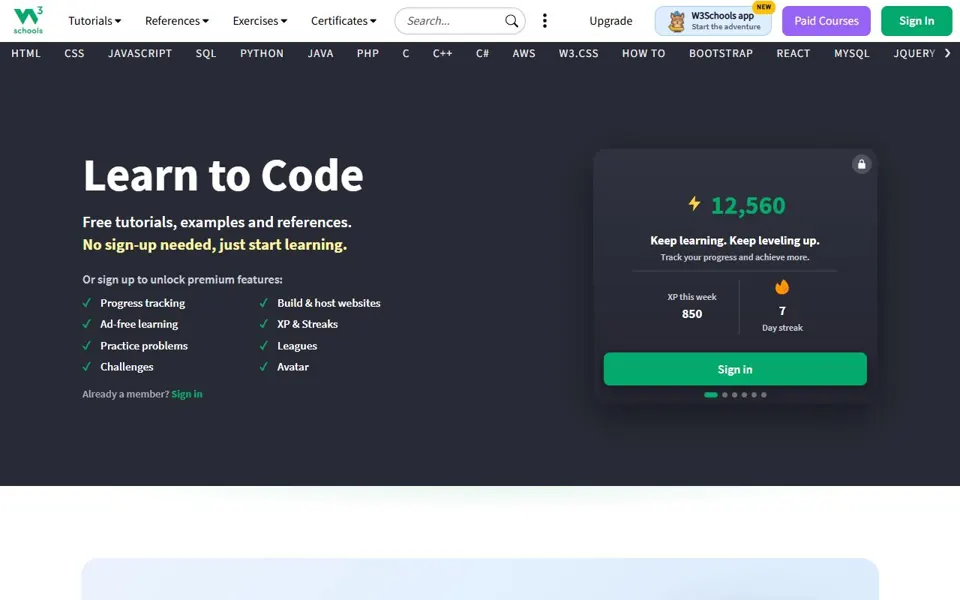Click the NEW badge on the app banner

click(x=763, y=7)
